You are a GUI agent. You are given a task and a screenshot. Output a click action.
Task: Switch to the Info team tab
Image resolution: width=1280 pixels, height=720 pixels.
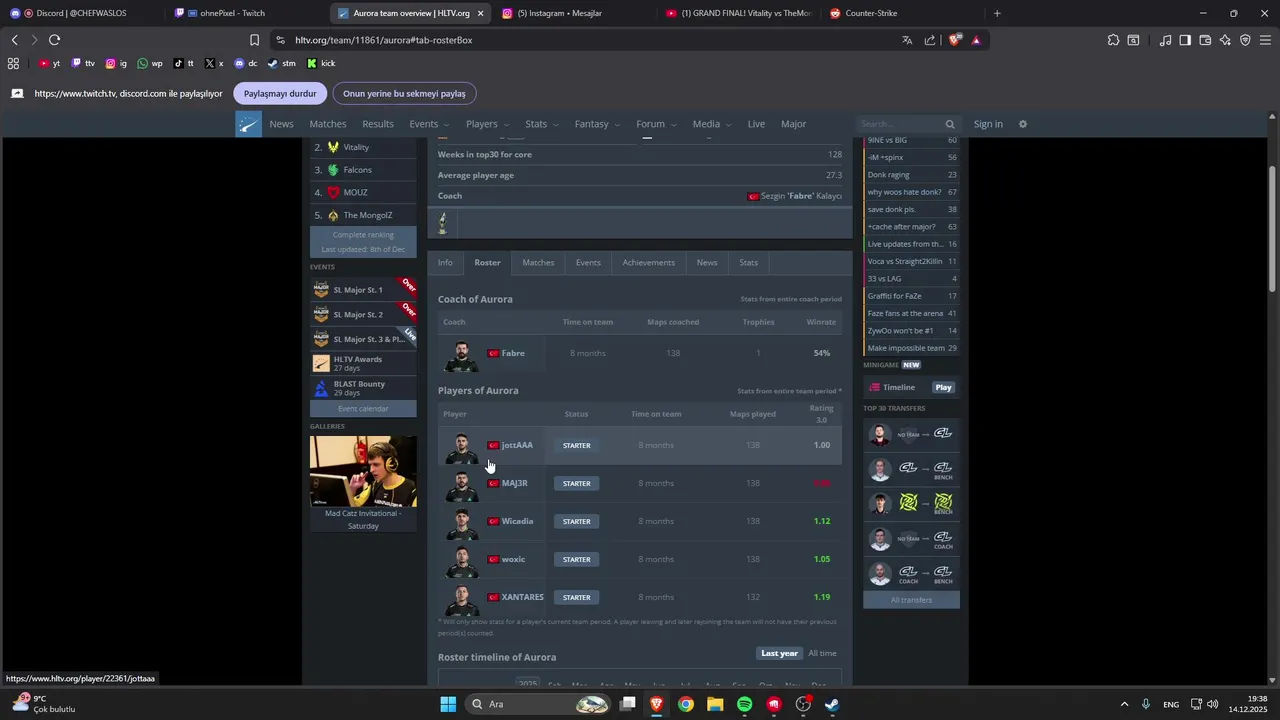tap(445, 263)
